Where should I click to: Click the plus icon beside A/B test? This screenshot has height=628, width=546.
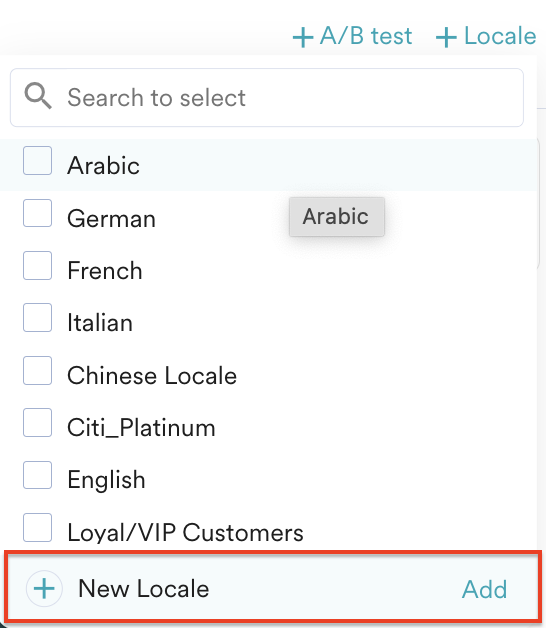[x=303, y=38]
